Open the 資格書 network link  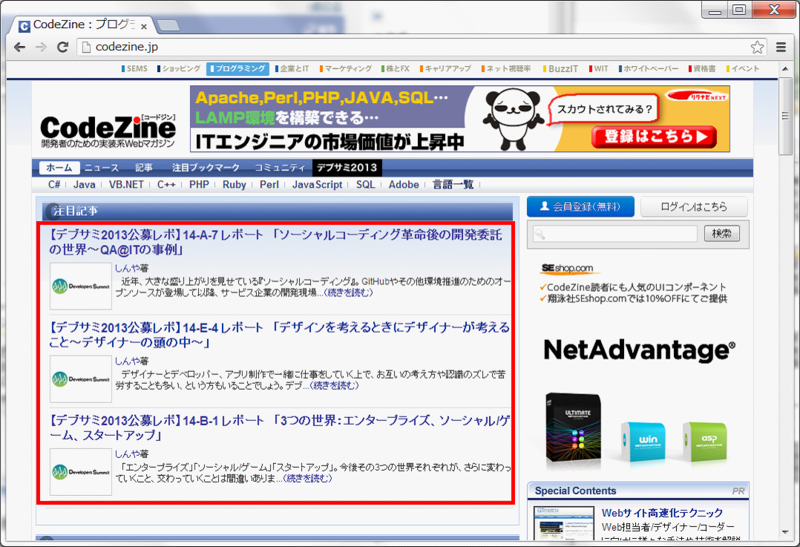702,68
